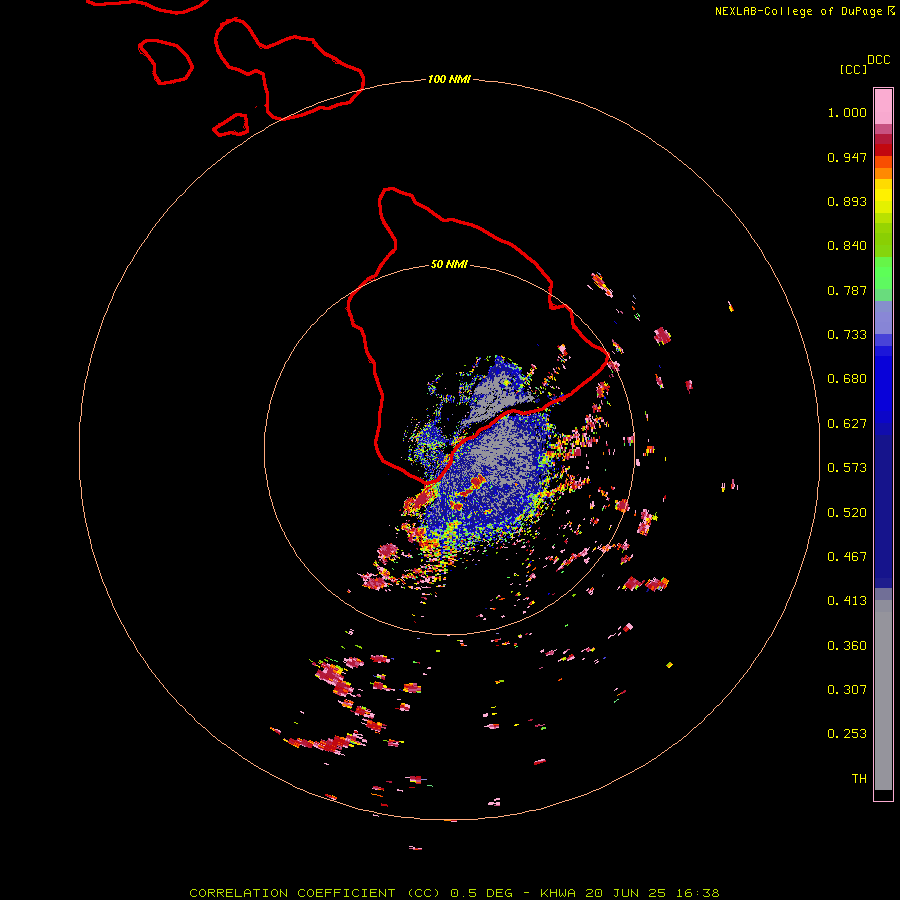This screenshot has width=900, height=900.
Task: Click the 0.840 color scale value
Action: pyautogui.click(x=847, y=246)
